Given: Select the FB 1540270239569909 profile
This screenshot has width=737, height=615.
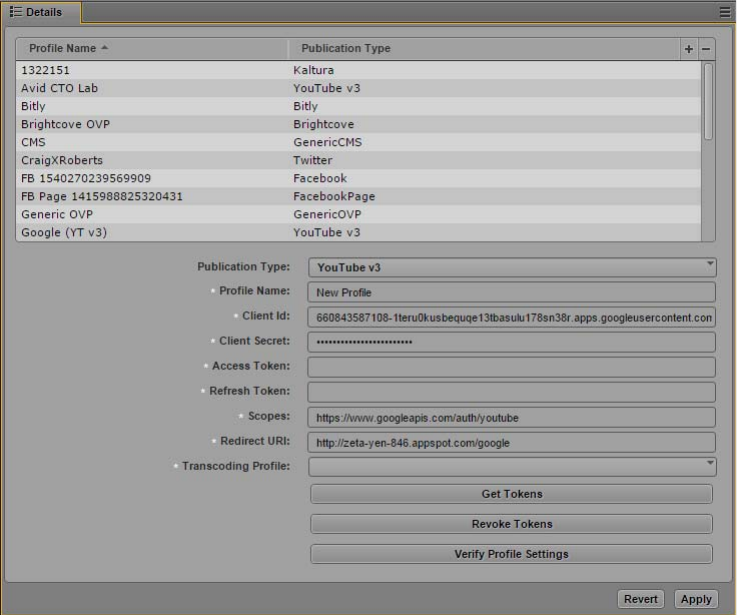Looking at the screenshot, I should coord(358,178).
